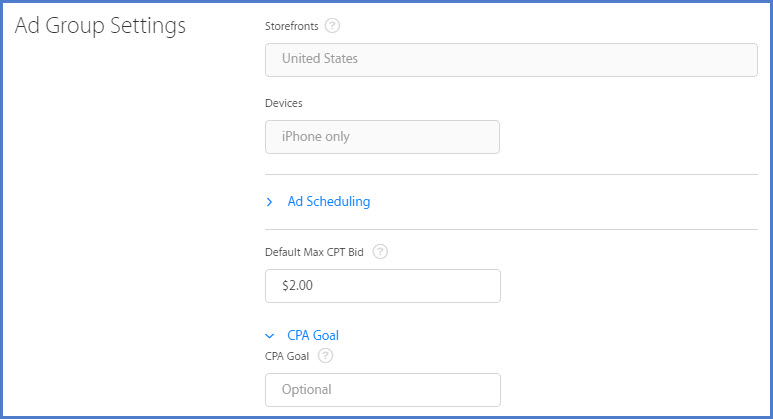Open the CPA Goal help tooltip icon
Screen dimensions: 773x419
(x=325, y=355)
